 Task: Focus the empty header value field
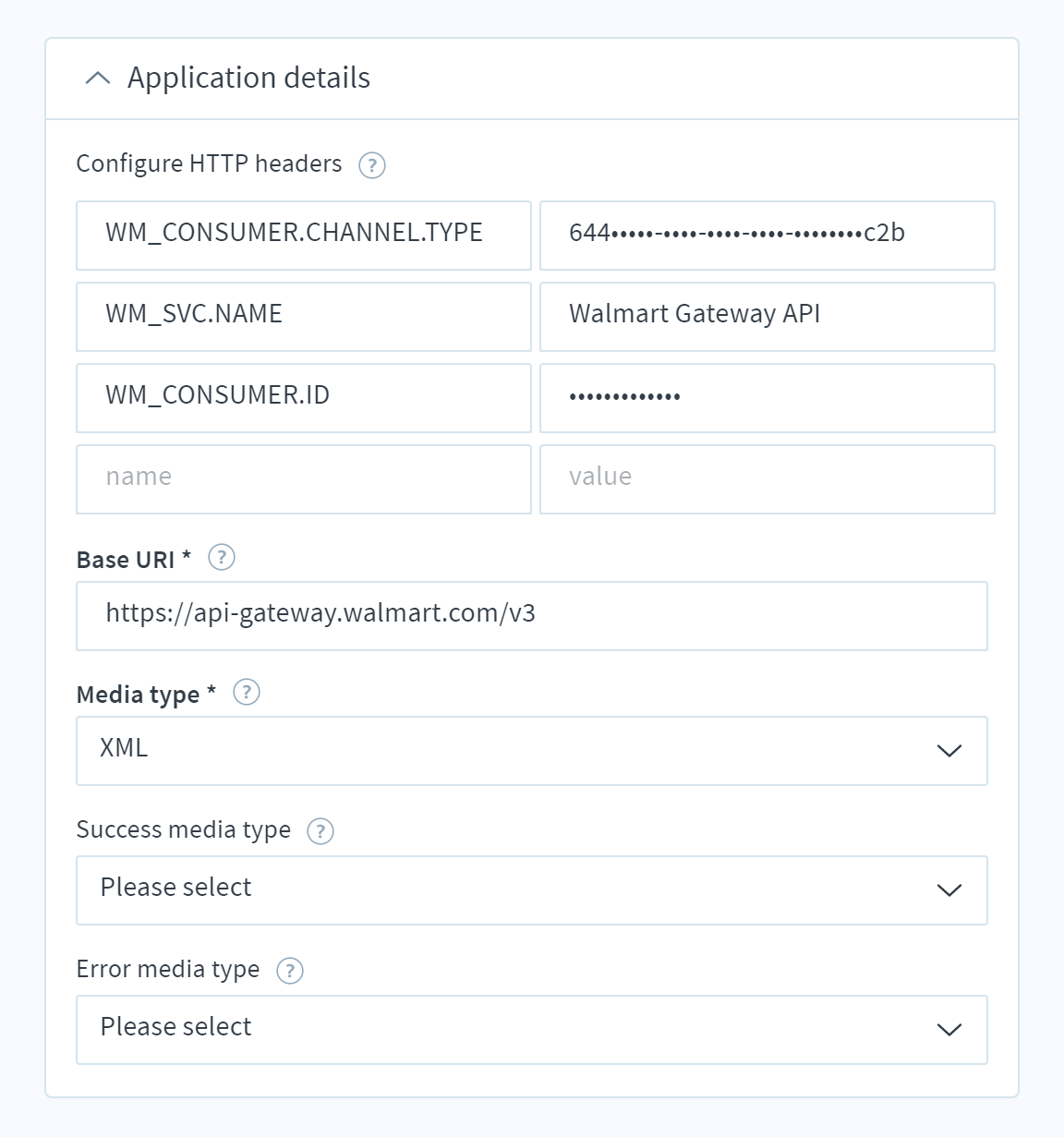tap(768, 479)
